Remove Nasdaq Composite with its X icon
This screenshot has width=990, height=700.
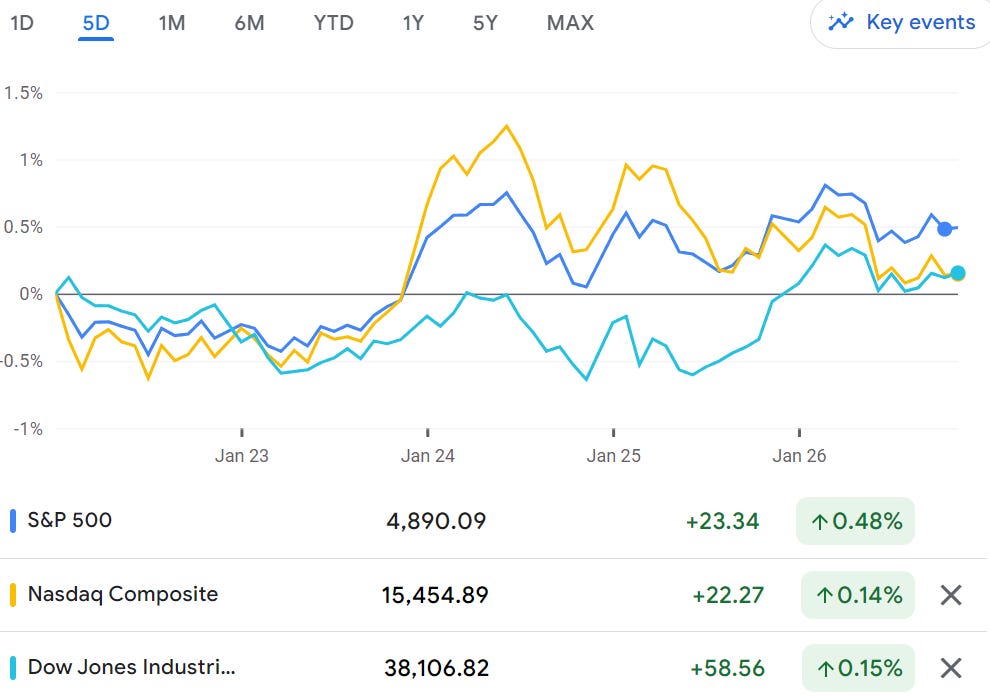click(x=951, y=595)
